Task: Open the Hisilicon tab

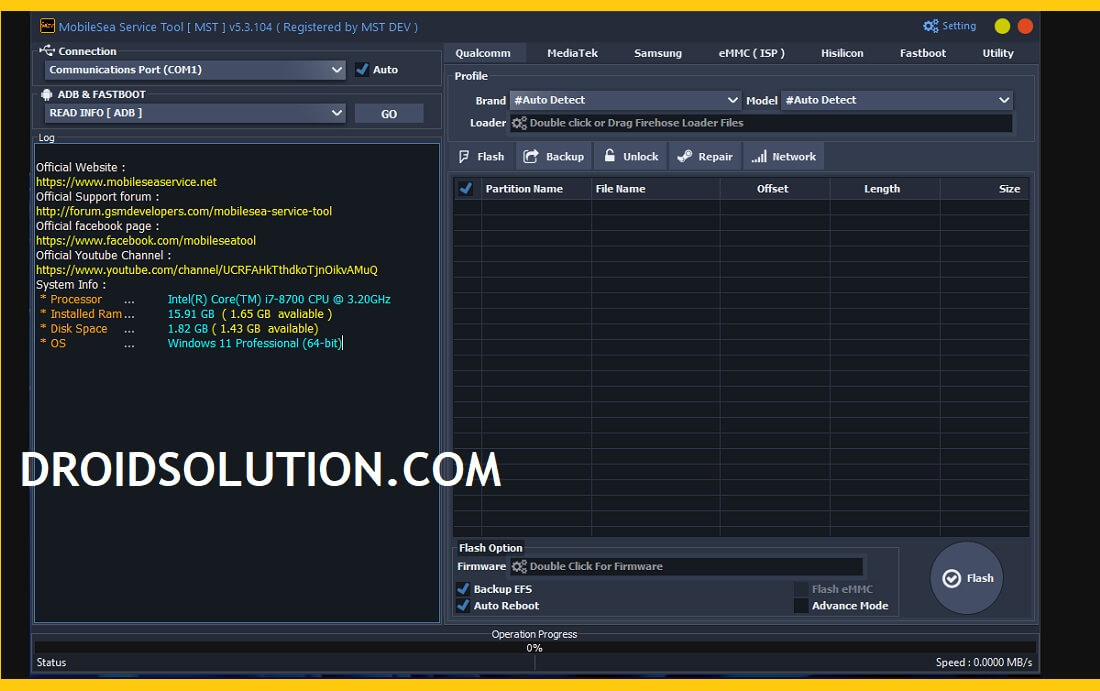Action: (842, 53)
